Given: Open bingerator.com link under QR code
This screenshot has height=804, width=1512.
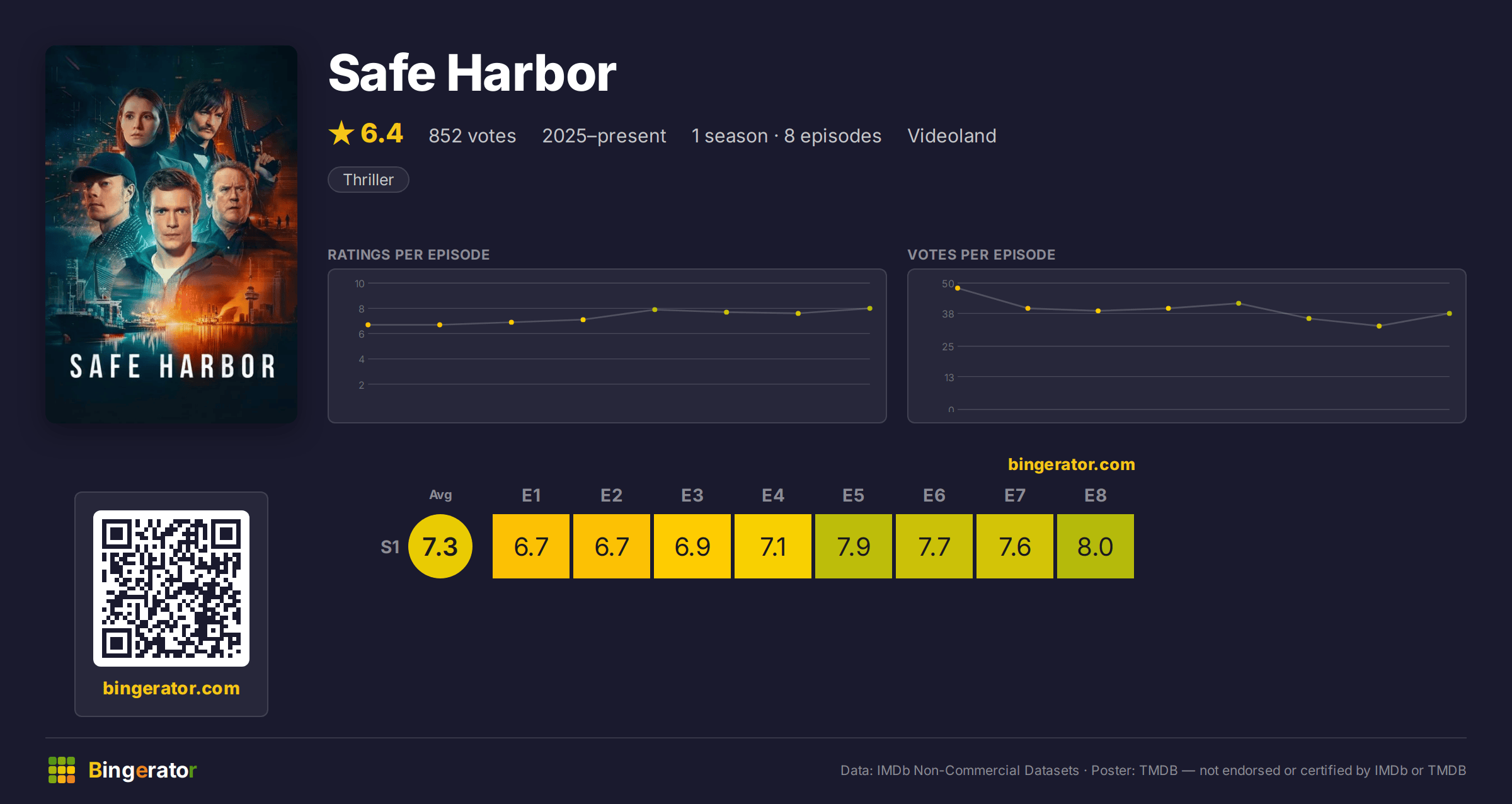Looking at the screenshot, I should coord(171,688).
